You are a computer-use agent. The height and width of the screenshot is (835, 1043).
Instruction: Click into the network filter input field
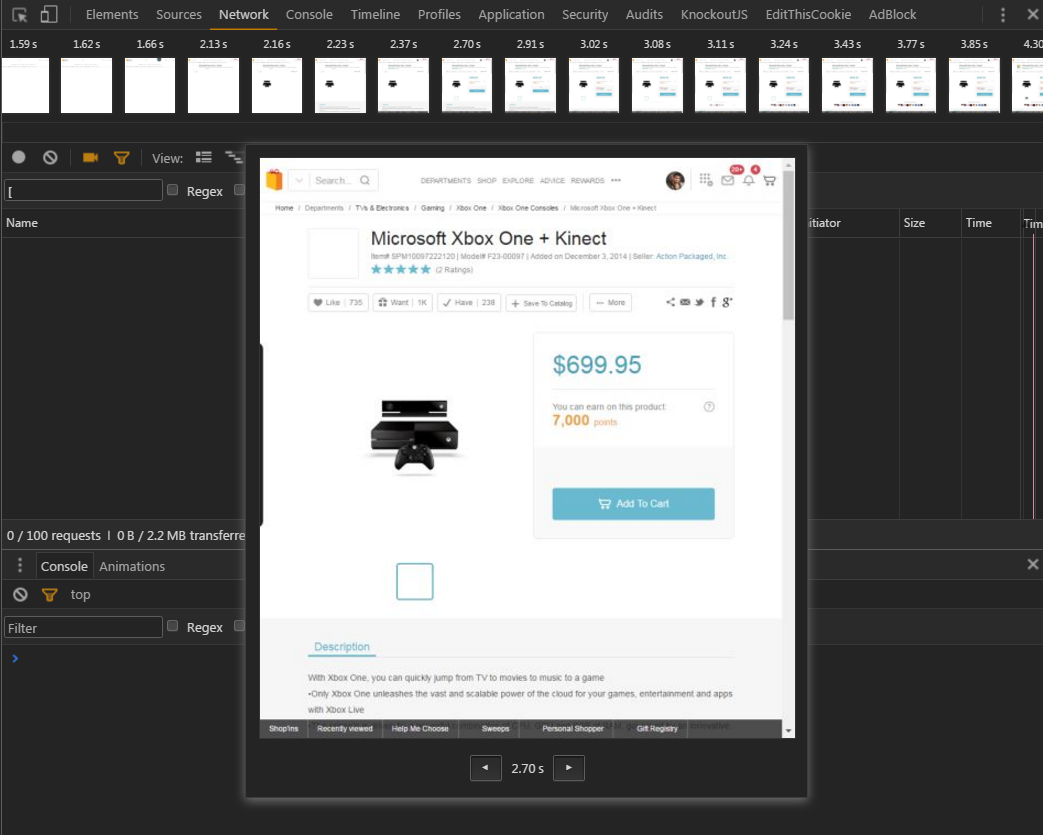click(x=84, y=191)
